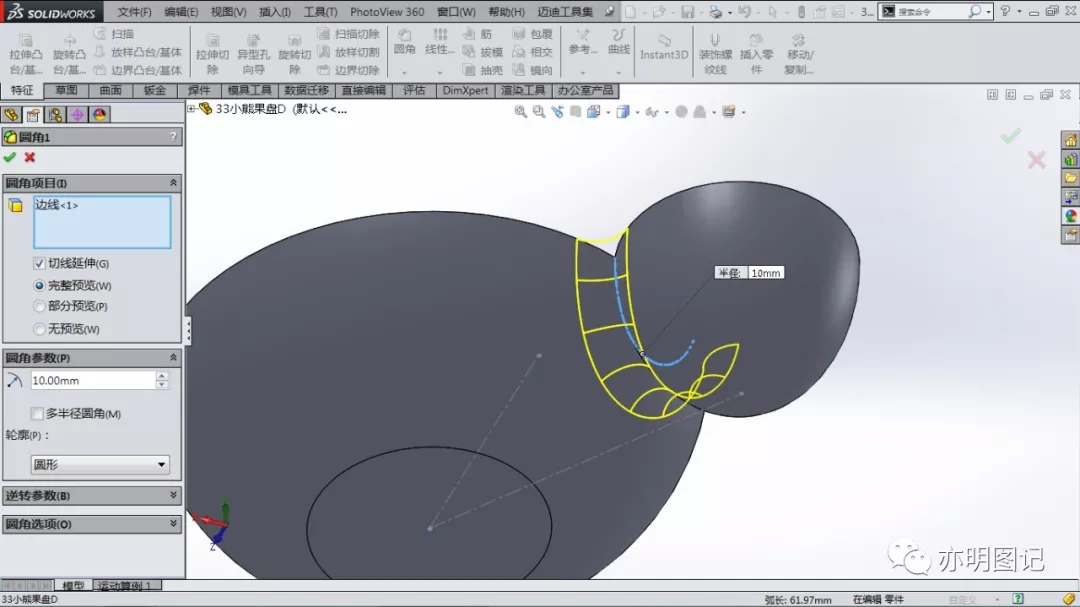Collapse the Fillet Parameters (圆角参数) section
The height and width of the screenshot is (607, 1080).
(x=173, y=358)
